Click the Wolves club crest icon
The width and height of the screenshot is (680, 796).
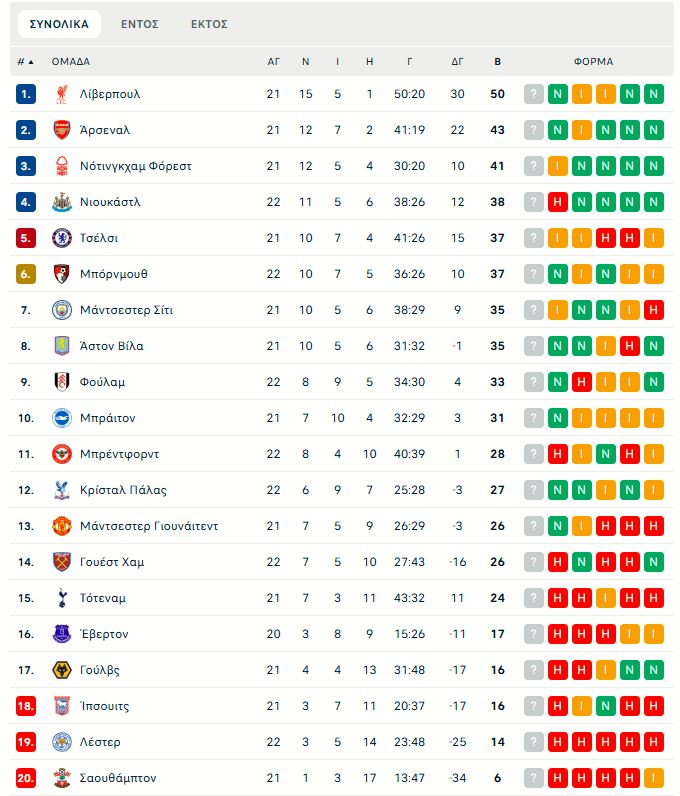[62, 670]
